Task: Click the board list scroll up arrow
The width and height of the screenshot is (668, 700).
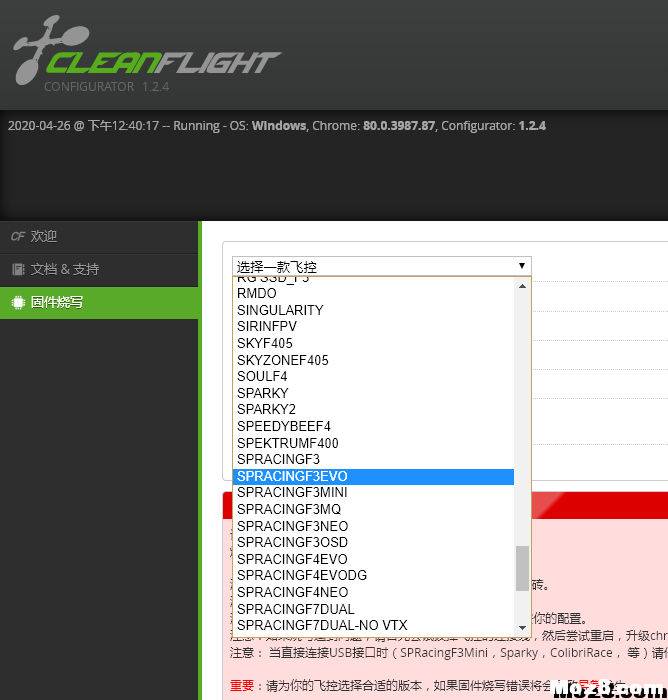Action: click(522, 286)
